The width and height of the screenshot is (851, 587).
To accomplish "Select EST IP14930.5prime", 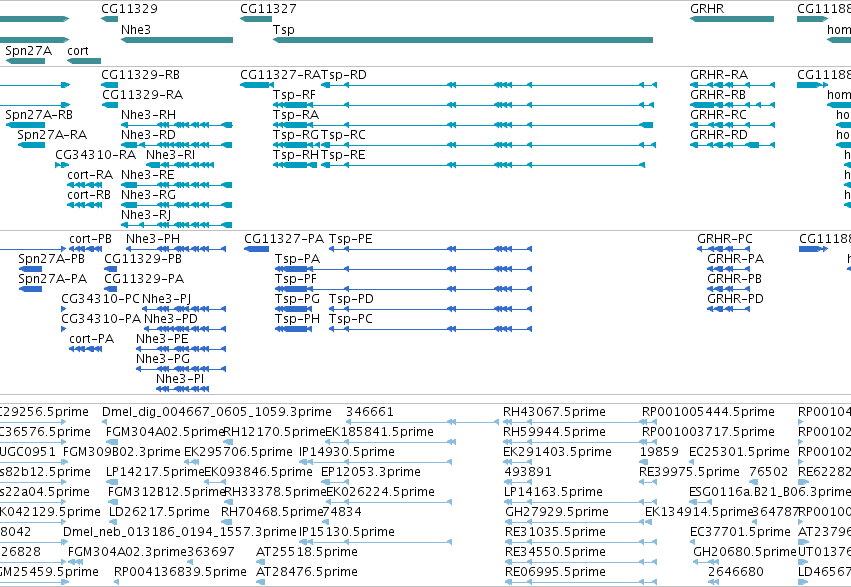I will point(375,463).
